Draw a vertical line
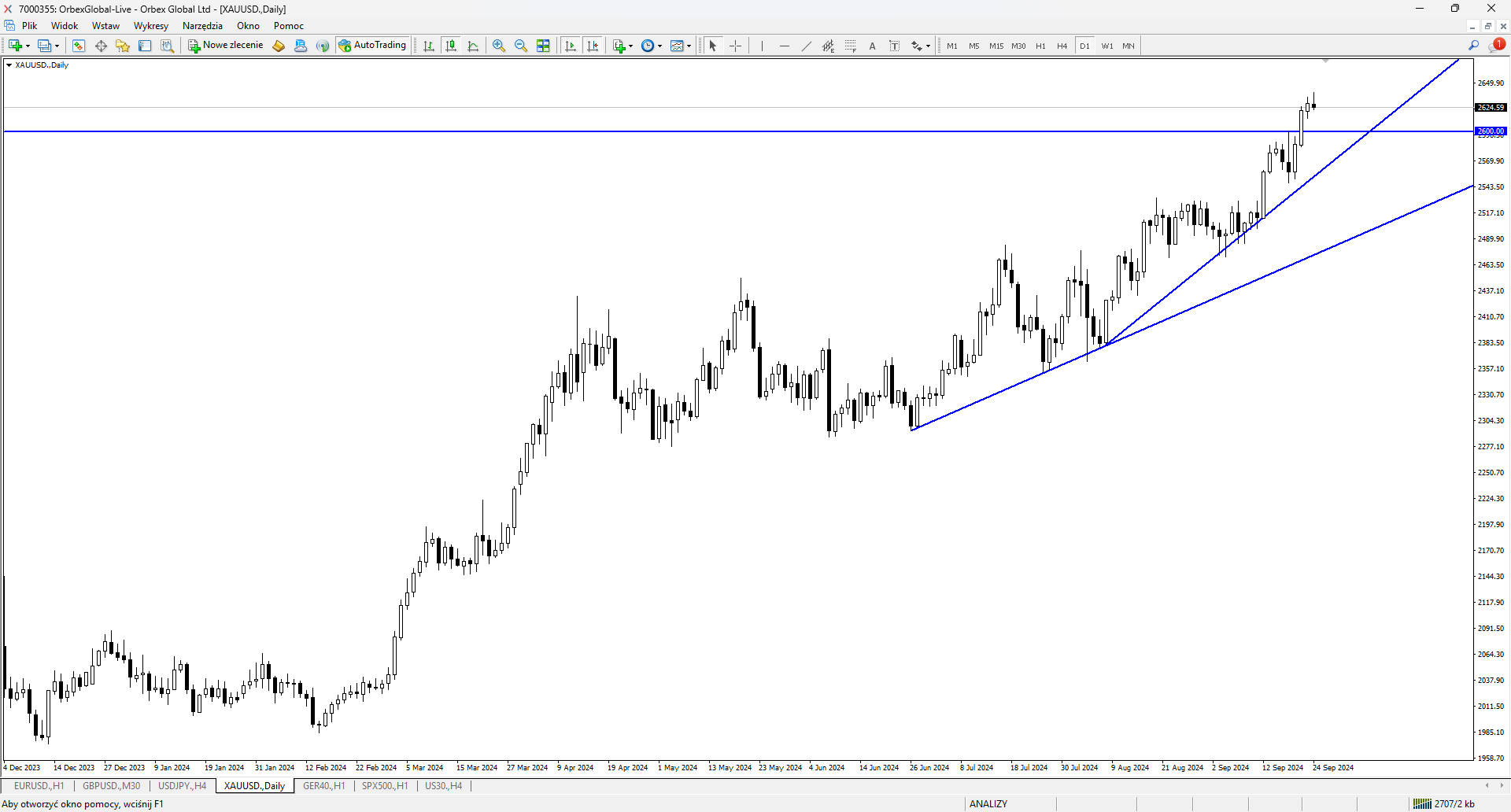 762,46
